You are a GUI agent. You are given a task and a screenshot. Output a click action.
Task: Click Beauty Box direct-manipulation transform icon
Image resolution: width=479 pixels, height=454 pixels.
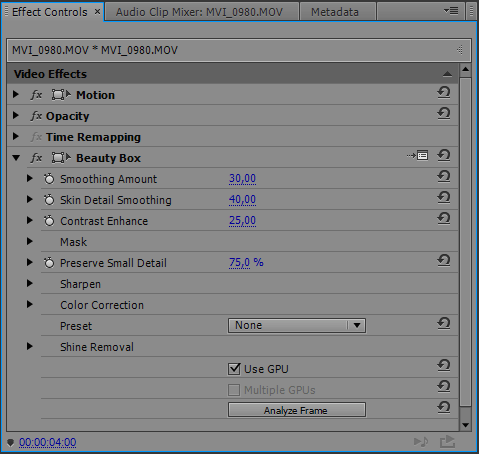pyautogui.click(x=61, y=158)
